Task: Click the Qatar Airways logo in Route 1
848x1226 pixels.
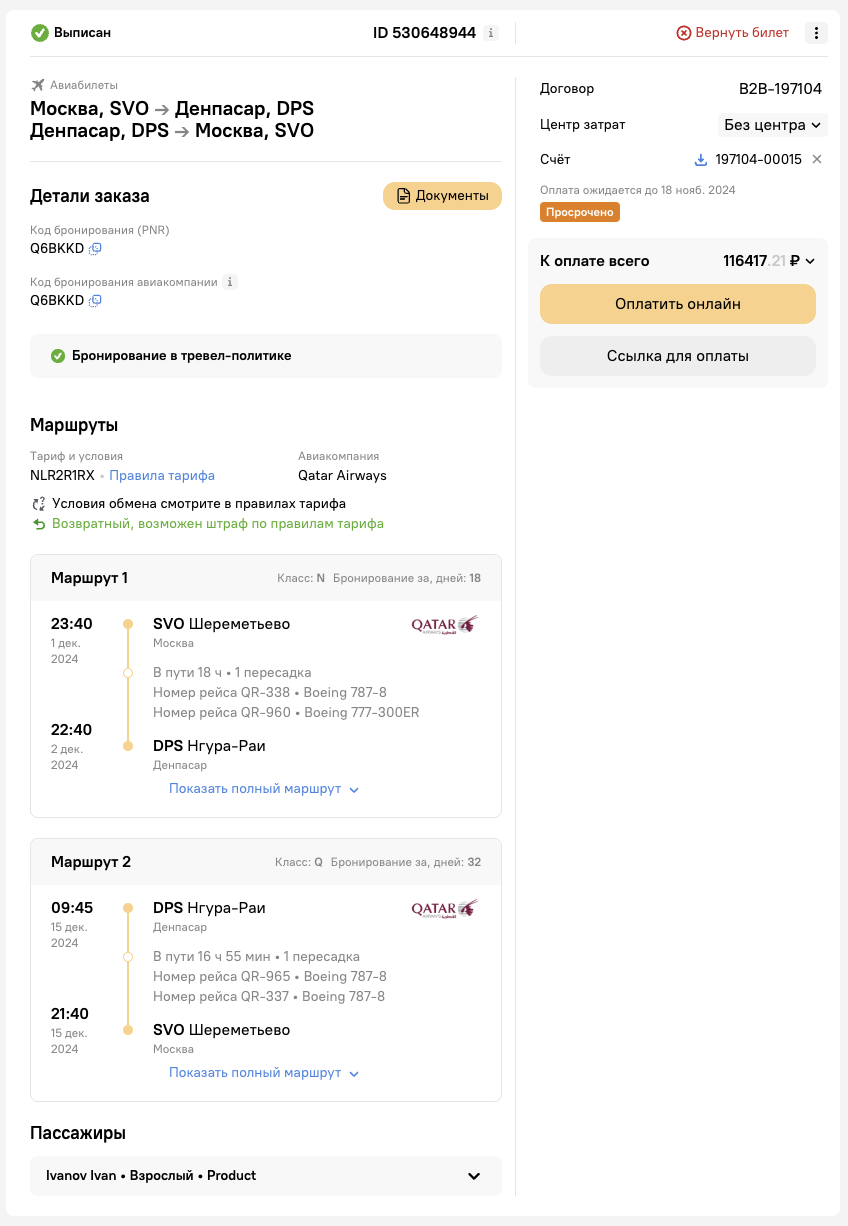Action: [445, 625]
